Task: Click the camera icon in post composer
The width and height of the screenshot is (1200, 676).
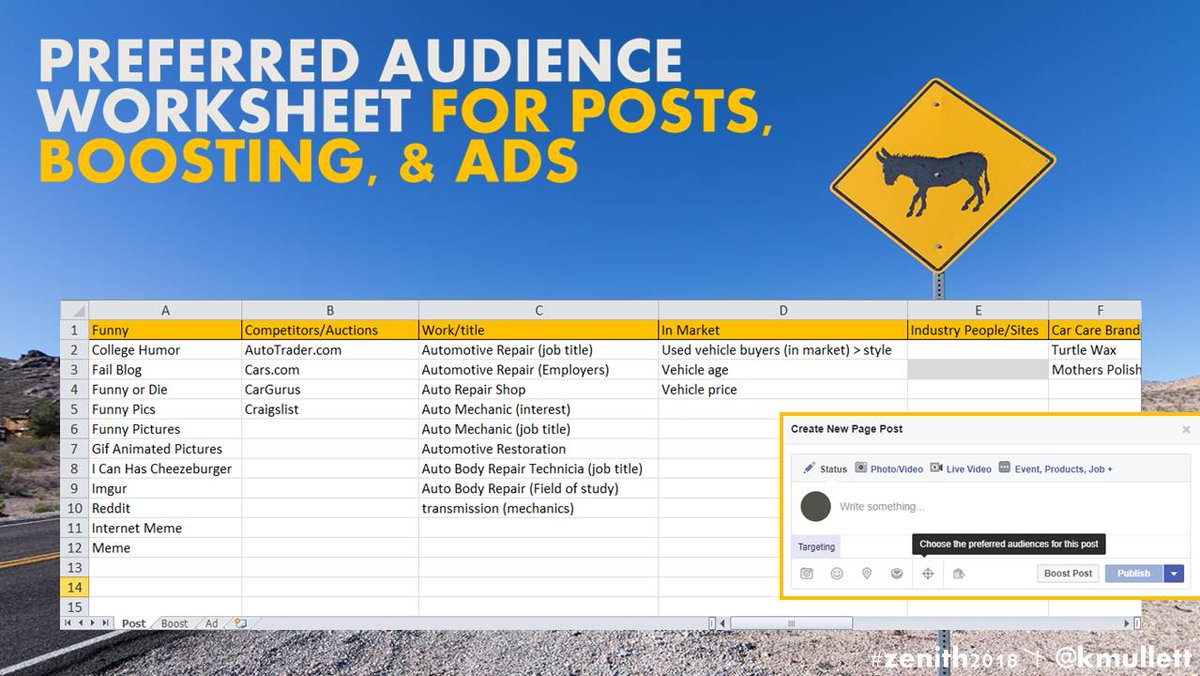Action: point(807,573)
